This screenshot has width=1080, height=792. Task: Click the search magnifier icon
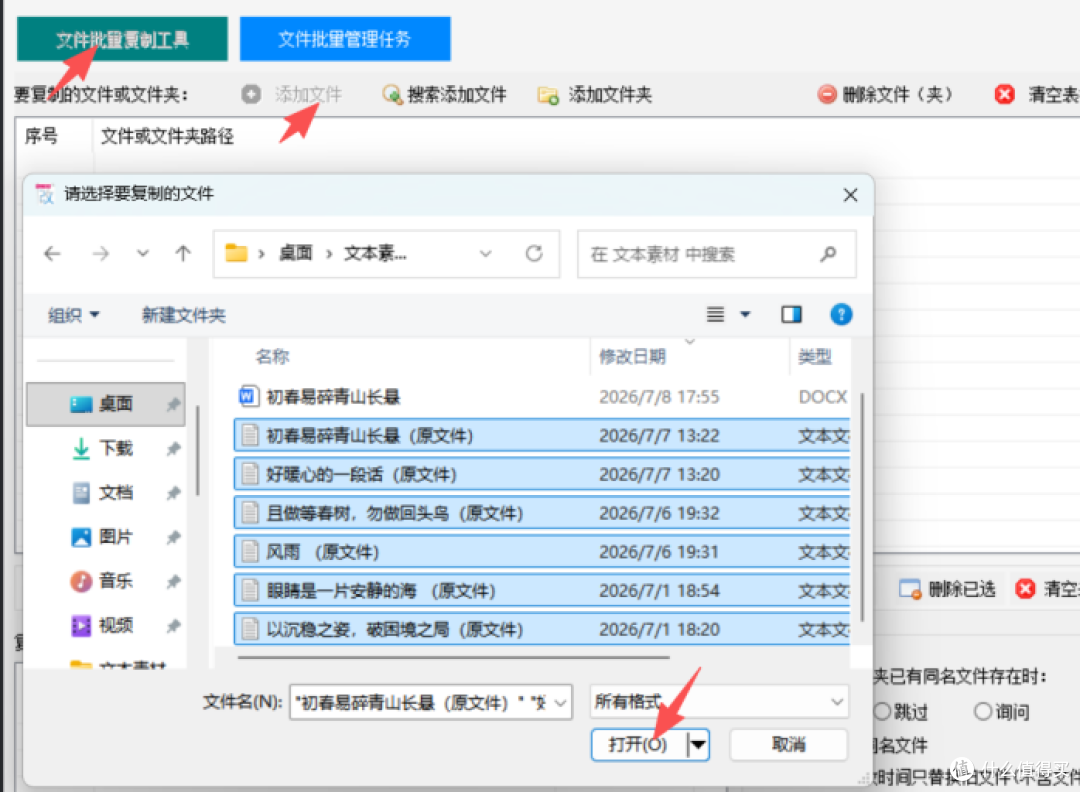click(829, 254)
